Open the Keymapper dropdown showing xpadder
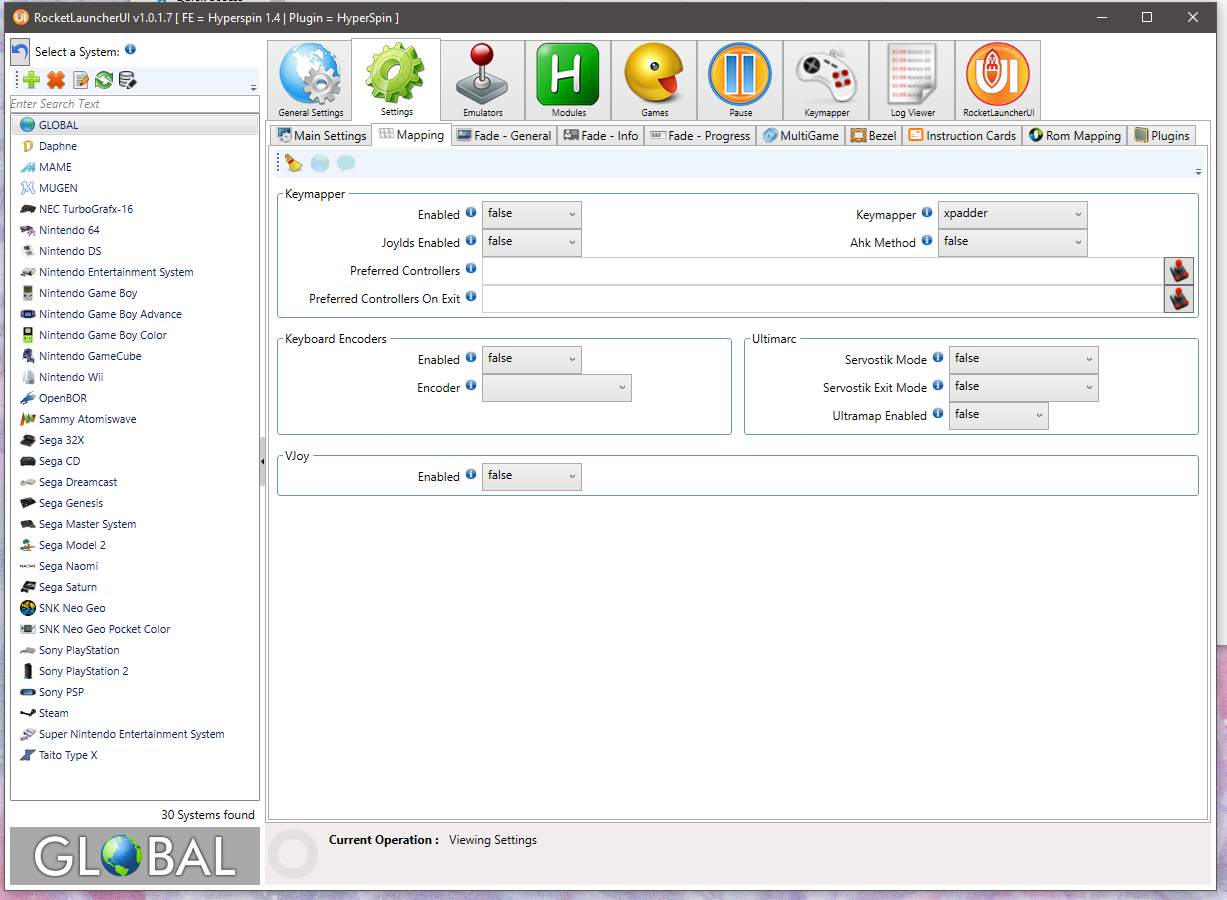Screen dimensions: 1227x900 (1012, 215)
